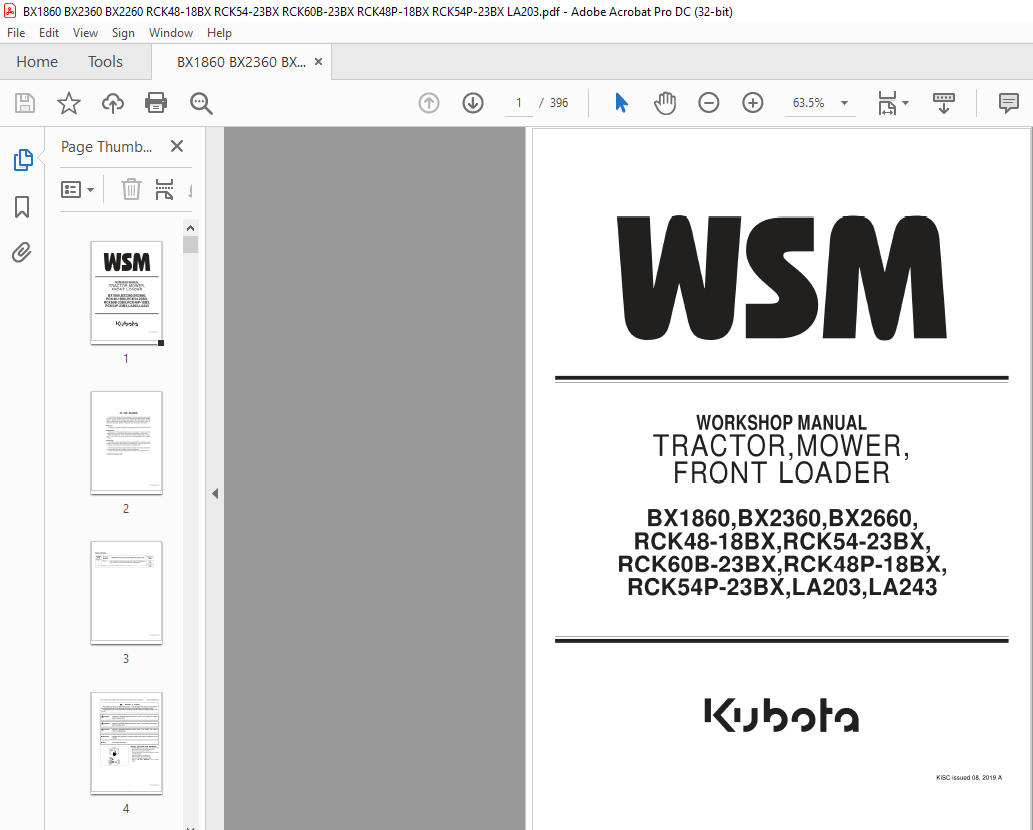Click the thumbnail panel scrollbar handle
Viewport: 1033px width, 830px height.
[x=190, y=244]
